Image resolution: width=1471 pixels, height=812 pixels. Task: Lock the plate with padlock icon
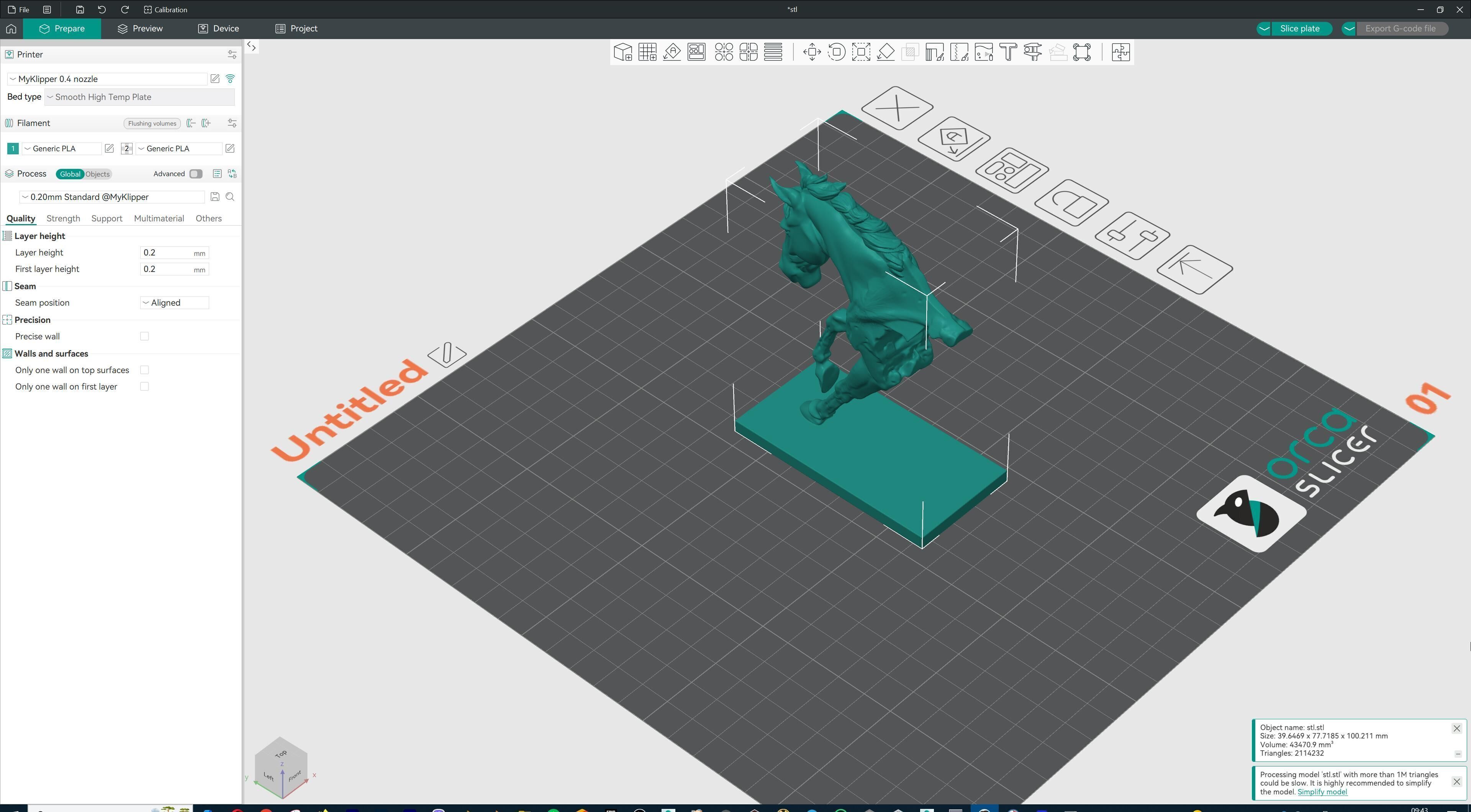point(1072,202)
